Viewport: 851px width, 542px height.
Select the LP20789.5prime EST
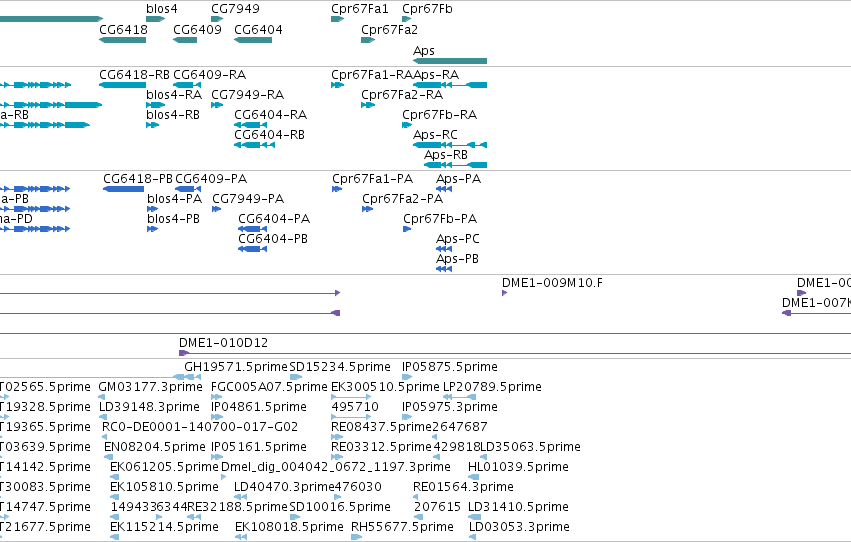(x=460, y=397)
